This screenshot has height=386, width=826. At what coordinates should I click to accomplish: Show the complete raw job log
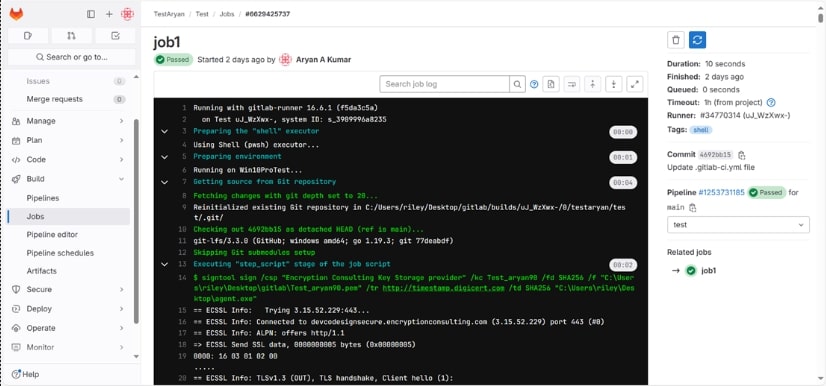point(550,84)
